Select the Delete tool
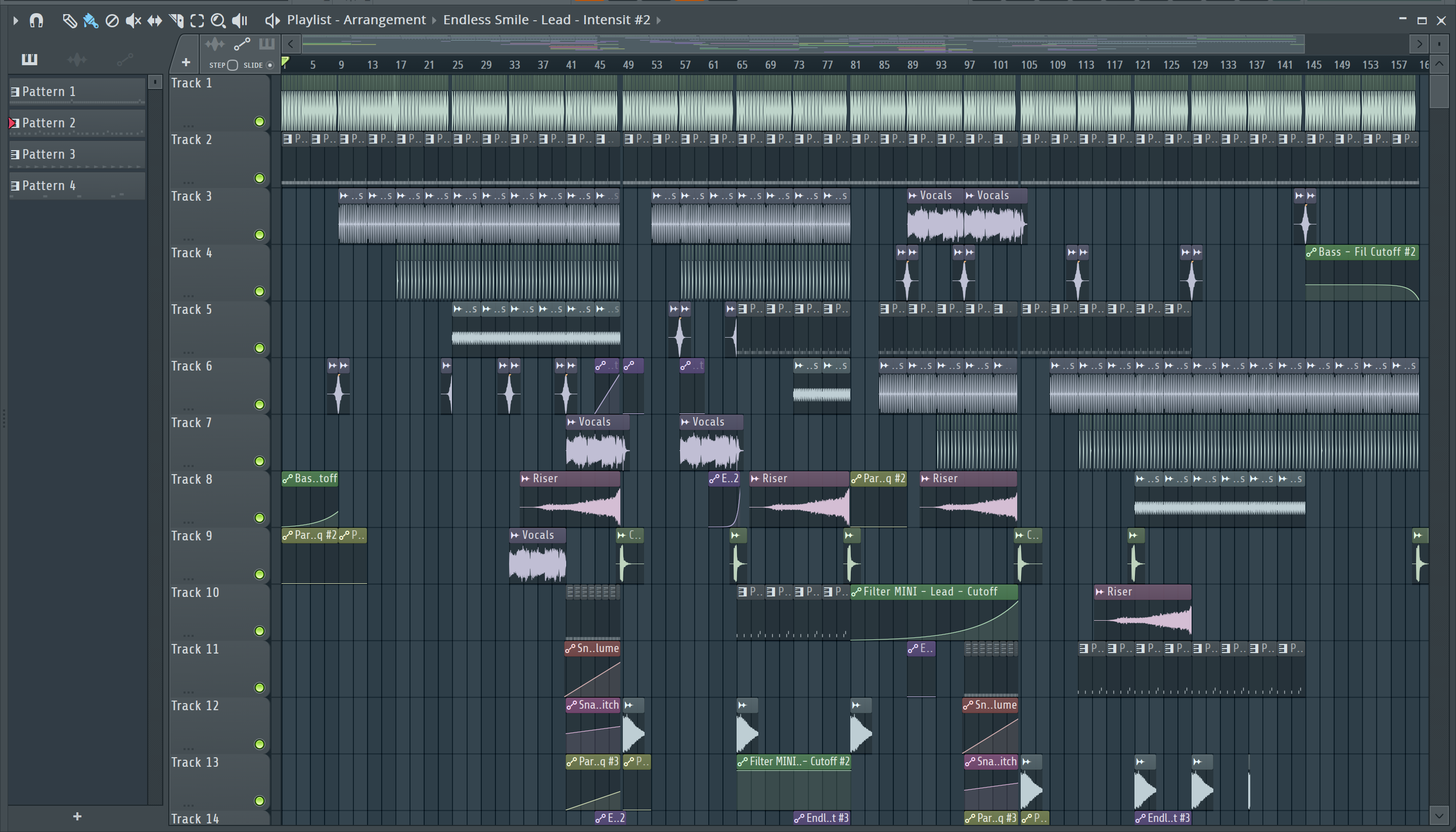The image size is (1456, 832). click(x=112, y=21)
